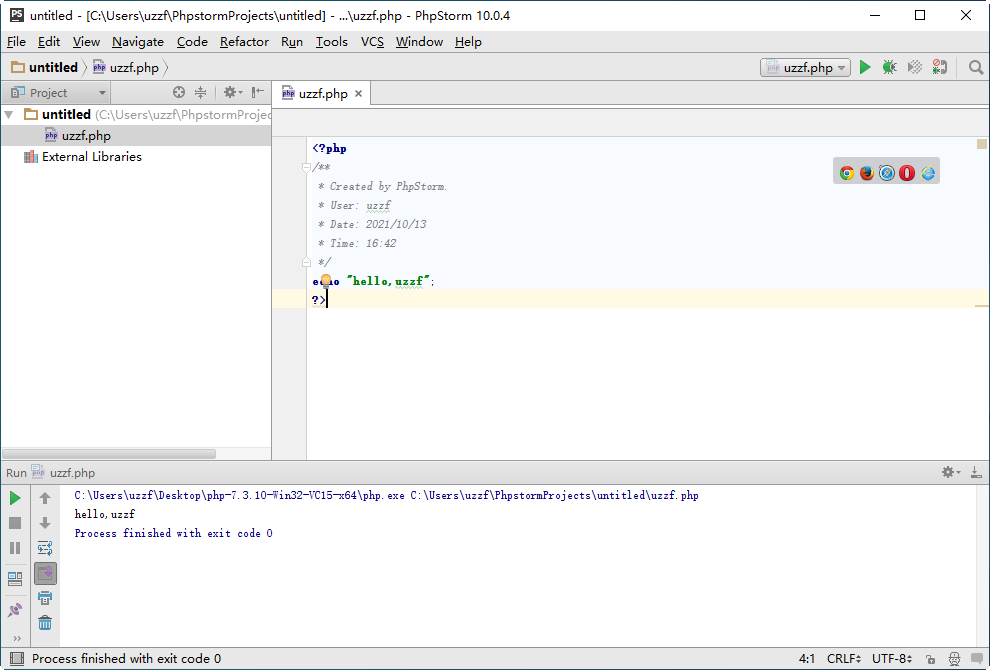The height and width of the screenshot is (670, 990).
Task: Change UTF-8 file encoding
Action: pyautogui.click(x=892, y=659)
